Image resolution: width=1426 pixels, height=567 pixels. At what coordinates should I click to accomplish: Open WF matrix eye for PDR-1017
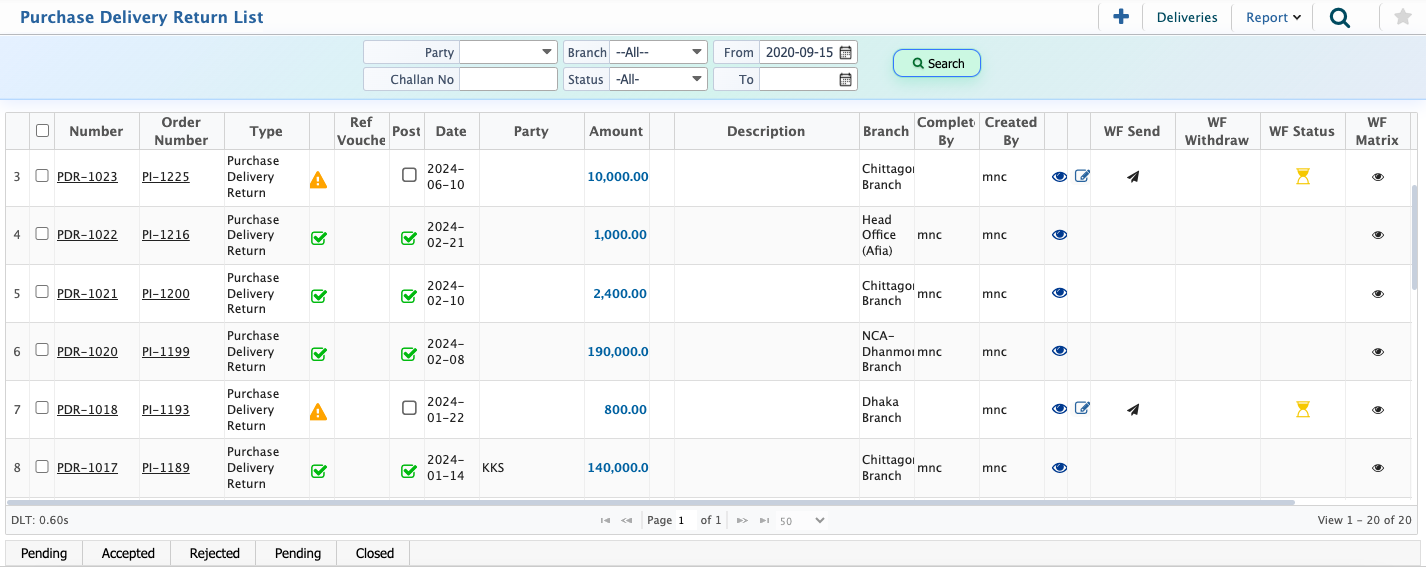pos(1378,468)
